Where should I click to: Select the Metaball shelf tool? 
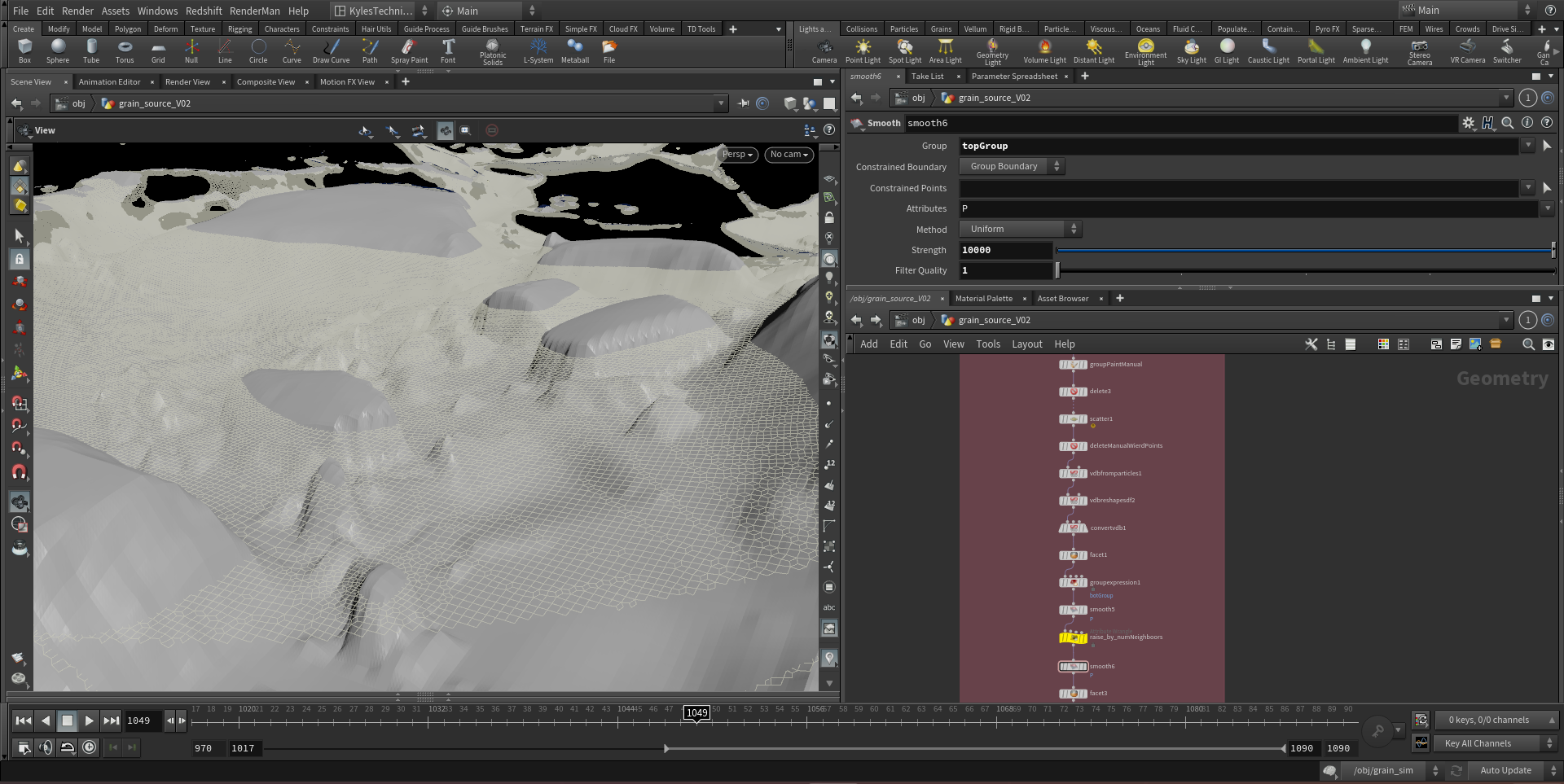(x=575, y=50)
